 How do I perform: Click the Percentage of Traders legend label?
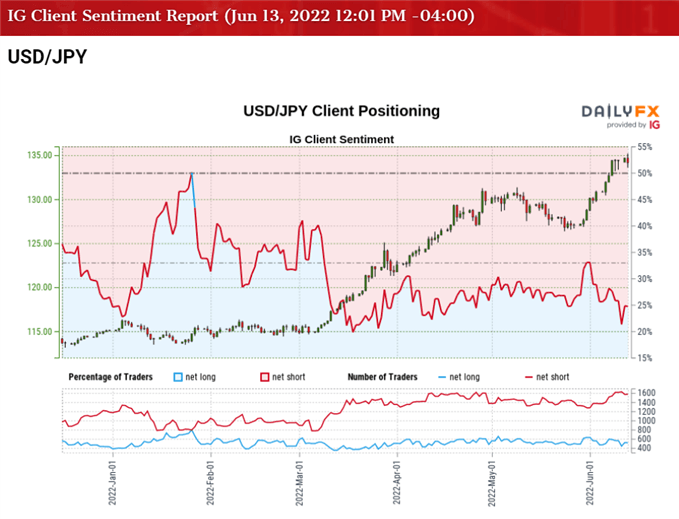(x=114, y=377)
